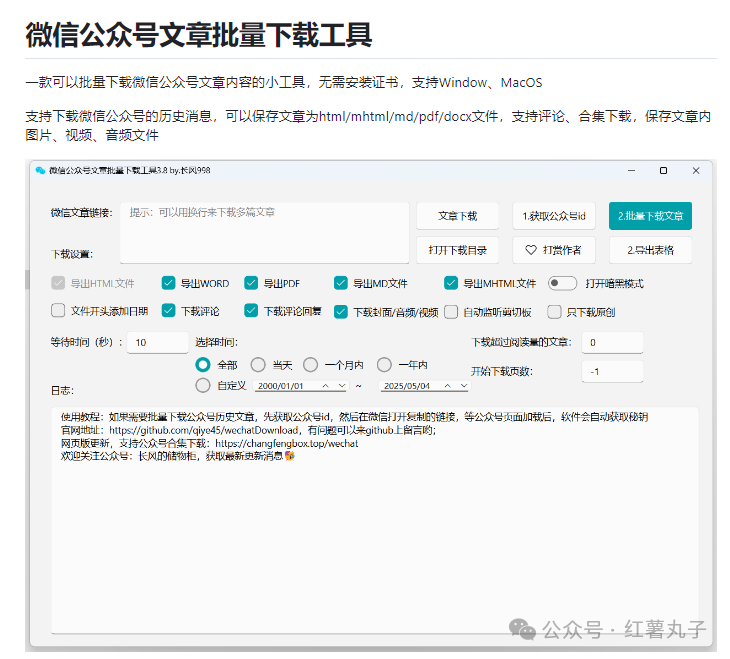Viewport: 730px width, 659px height.
Task: Click the 文章下载 button
Action: [458, 216]
